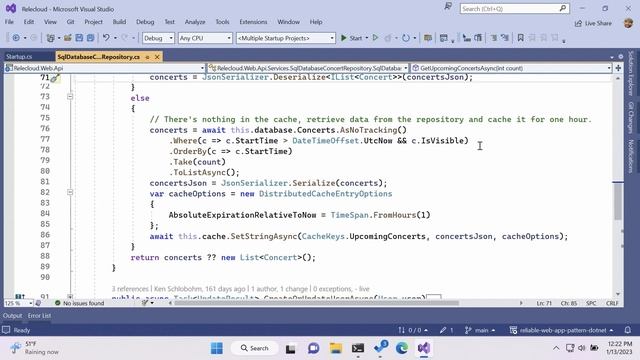This screenshot has height=360, width=640.
Task: Click the Open File folder icon
Action: click(x=68, y=38)
